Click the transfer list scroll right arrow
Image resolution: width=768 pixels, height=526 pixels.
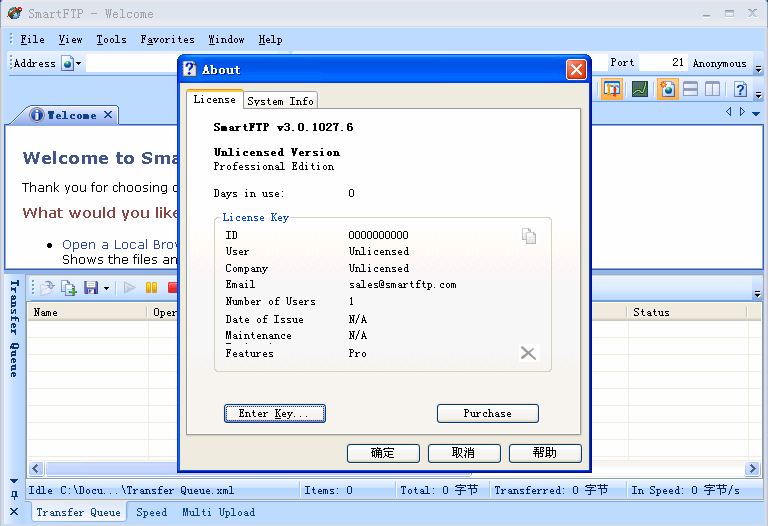pos(752,469)
